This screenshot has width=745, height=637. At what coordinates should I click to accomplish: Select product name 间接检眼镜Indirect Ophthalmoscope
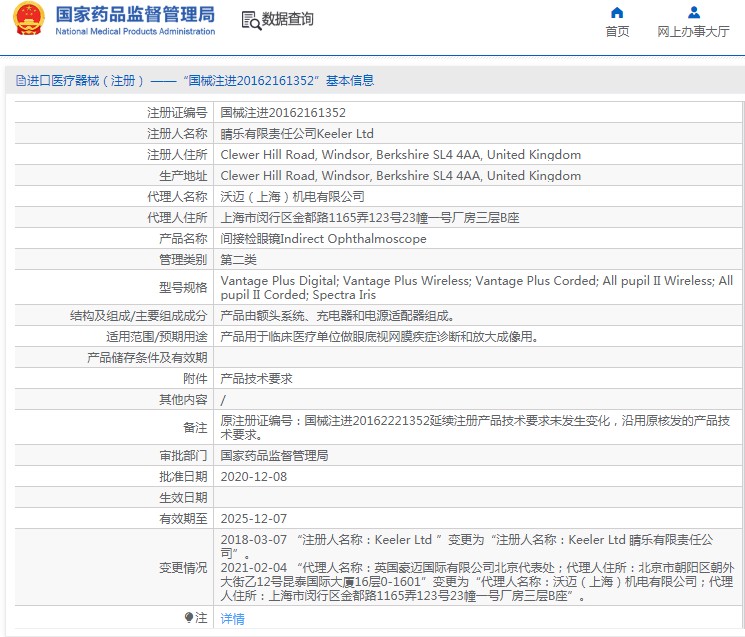[323, 238]
